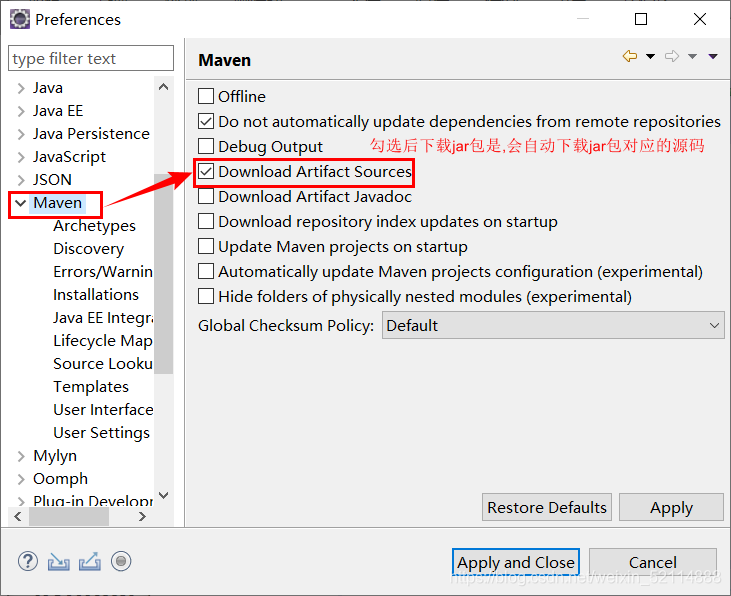Expand the Oomph tree node

(21, 479)
